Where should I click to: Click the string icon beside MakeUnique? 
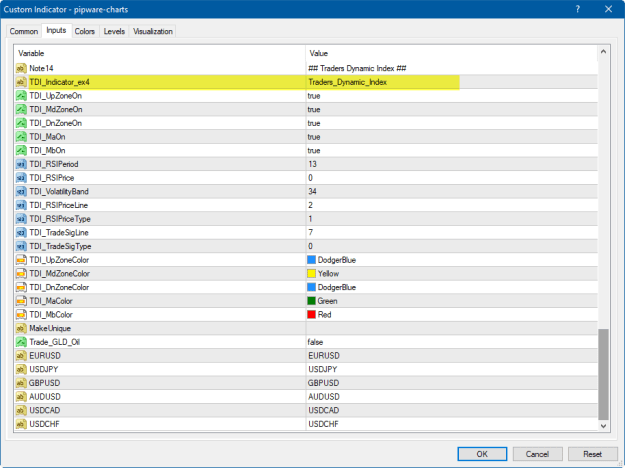21,328
